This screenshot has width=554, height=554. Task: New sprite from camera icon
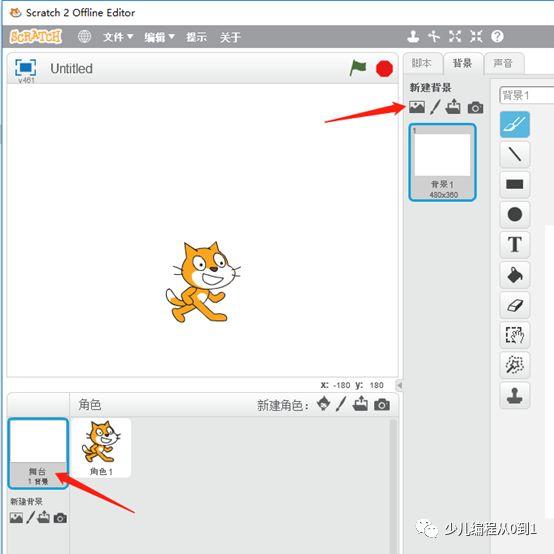coord(382,405)
